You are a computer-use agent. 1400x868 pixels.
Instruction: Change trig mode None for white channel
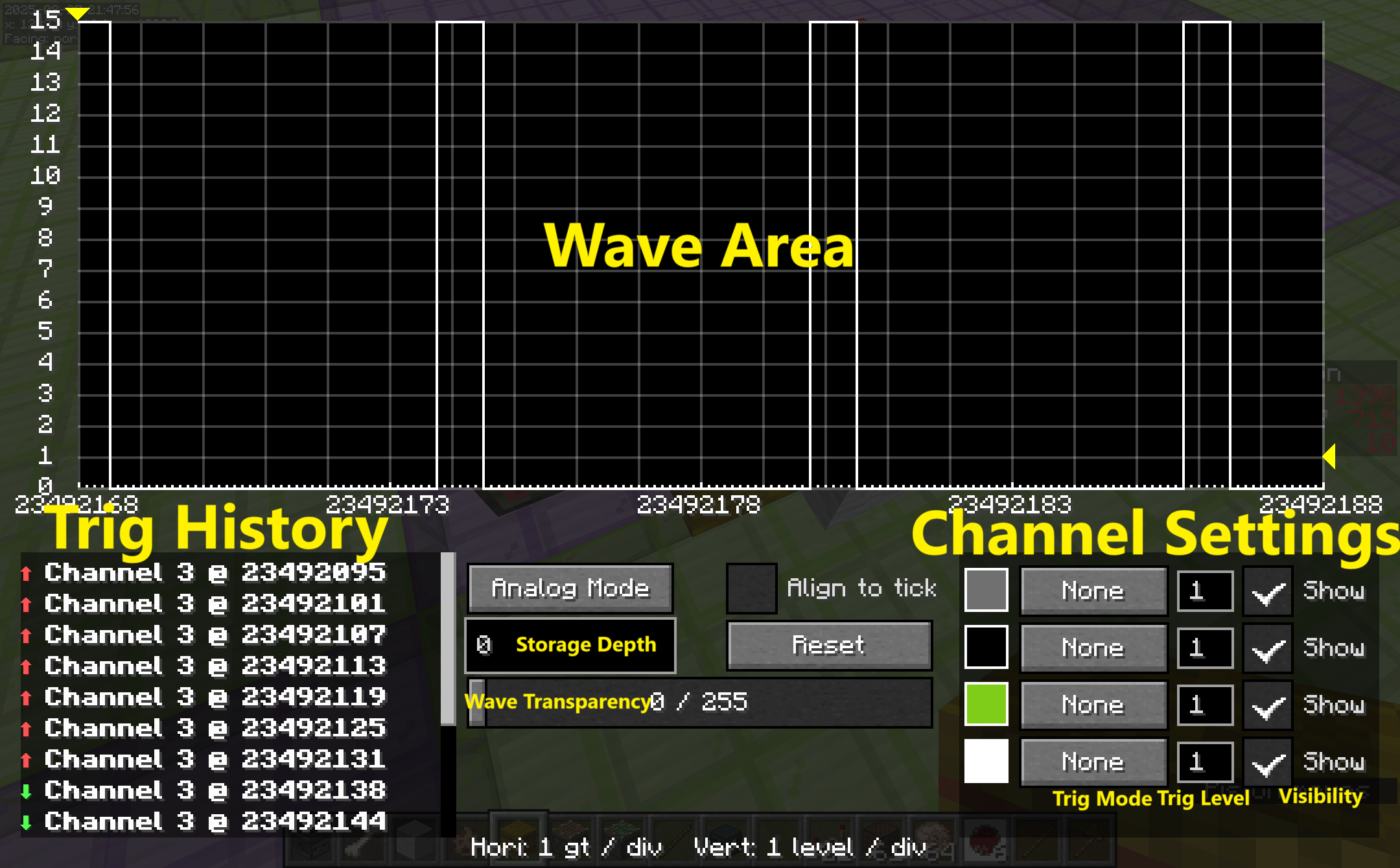coord(1093,762)
